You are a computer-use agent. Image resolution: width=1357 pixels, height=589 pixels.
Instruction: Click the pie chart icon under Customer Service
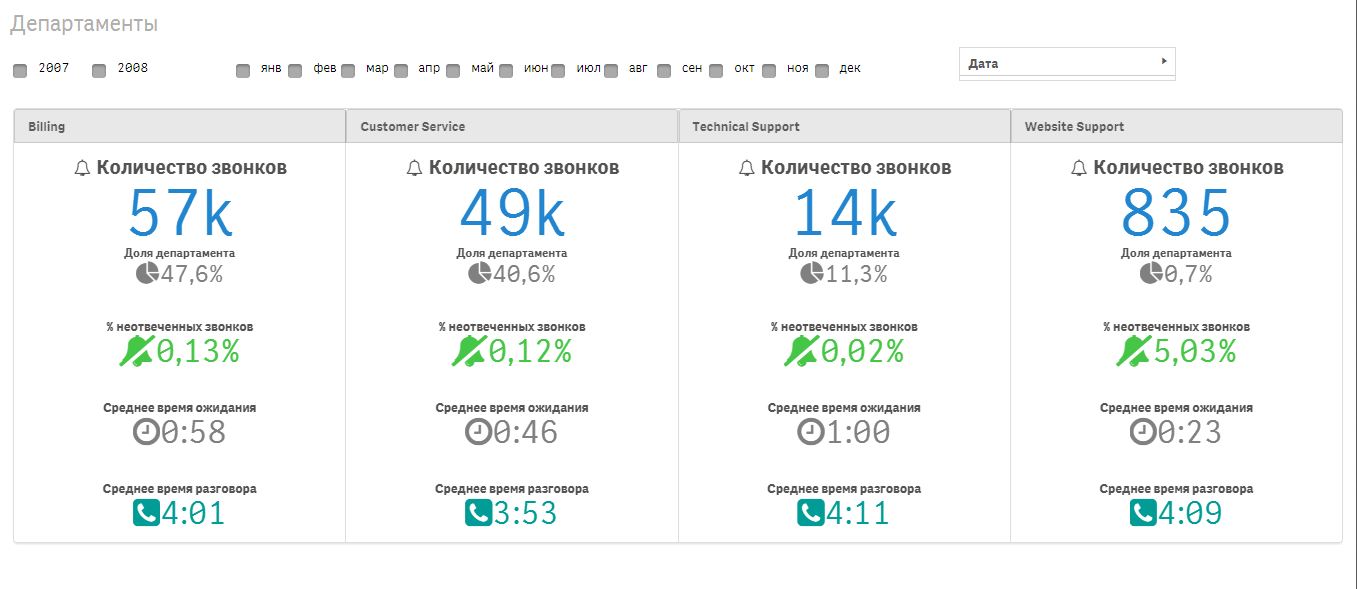pos(479,274)
